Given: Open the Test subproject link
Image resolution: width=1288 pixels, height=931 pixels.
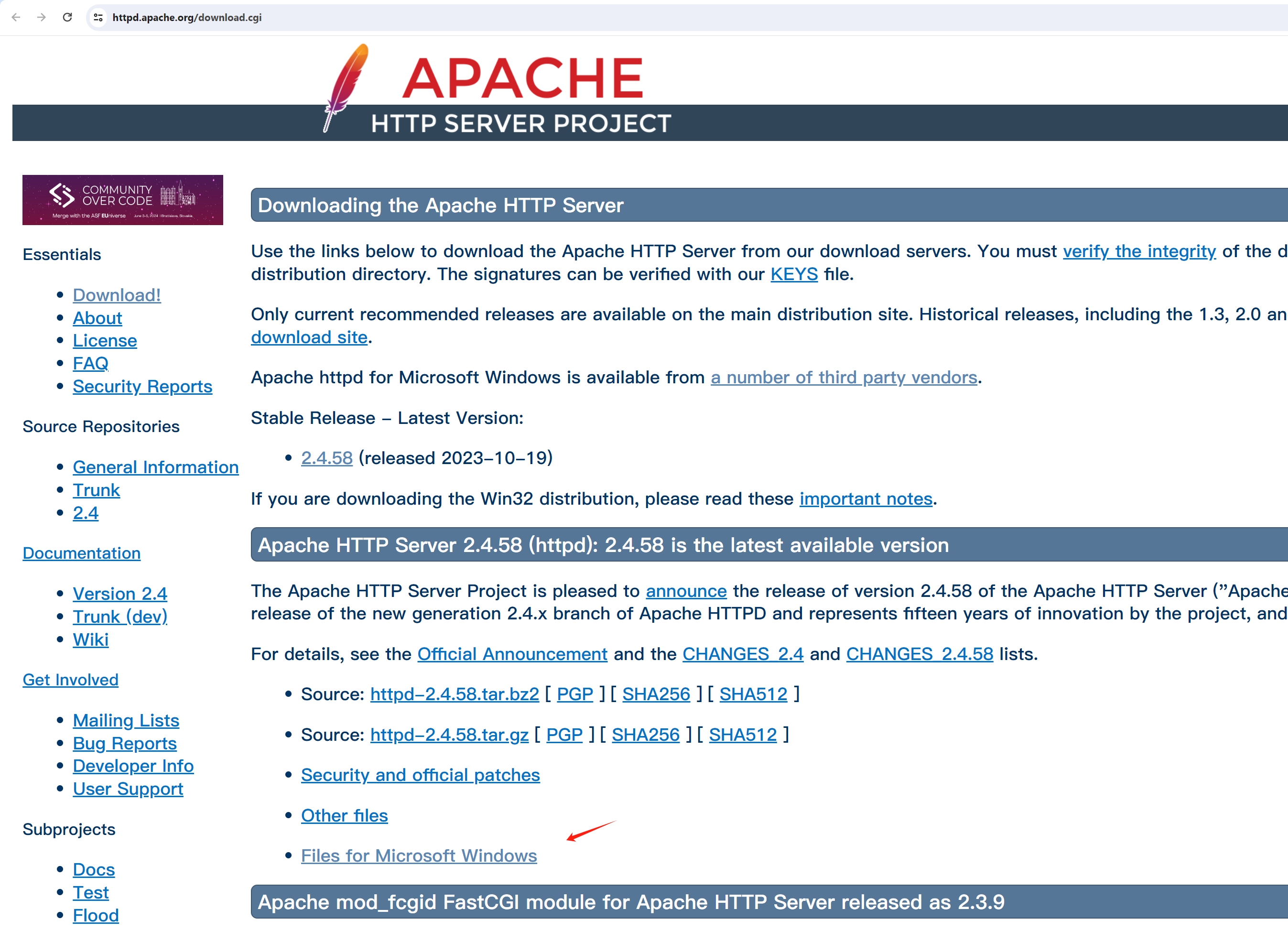Looking at the screenshot, I should [90, 893].
